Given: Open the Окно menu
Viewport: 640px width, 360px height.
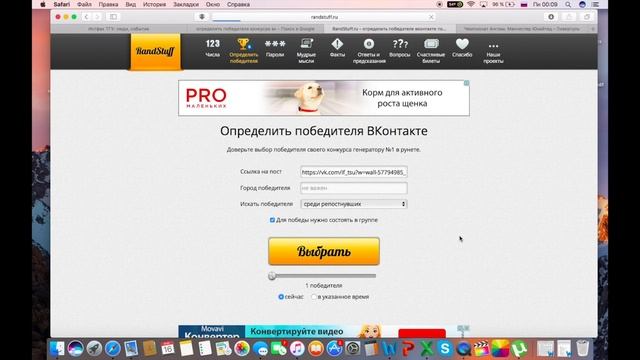Looking at the screenshot, I should click(213, 4).
